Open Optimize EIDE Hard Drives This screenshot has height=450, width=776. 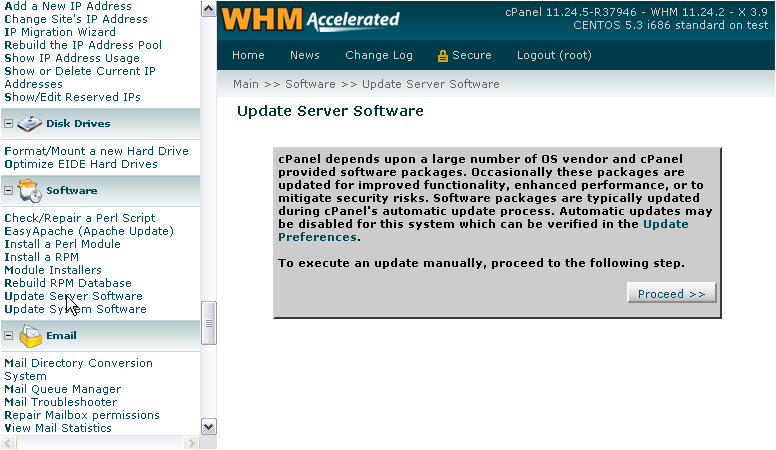[x=81, y=164]
